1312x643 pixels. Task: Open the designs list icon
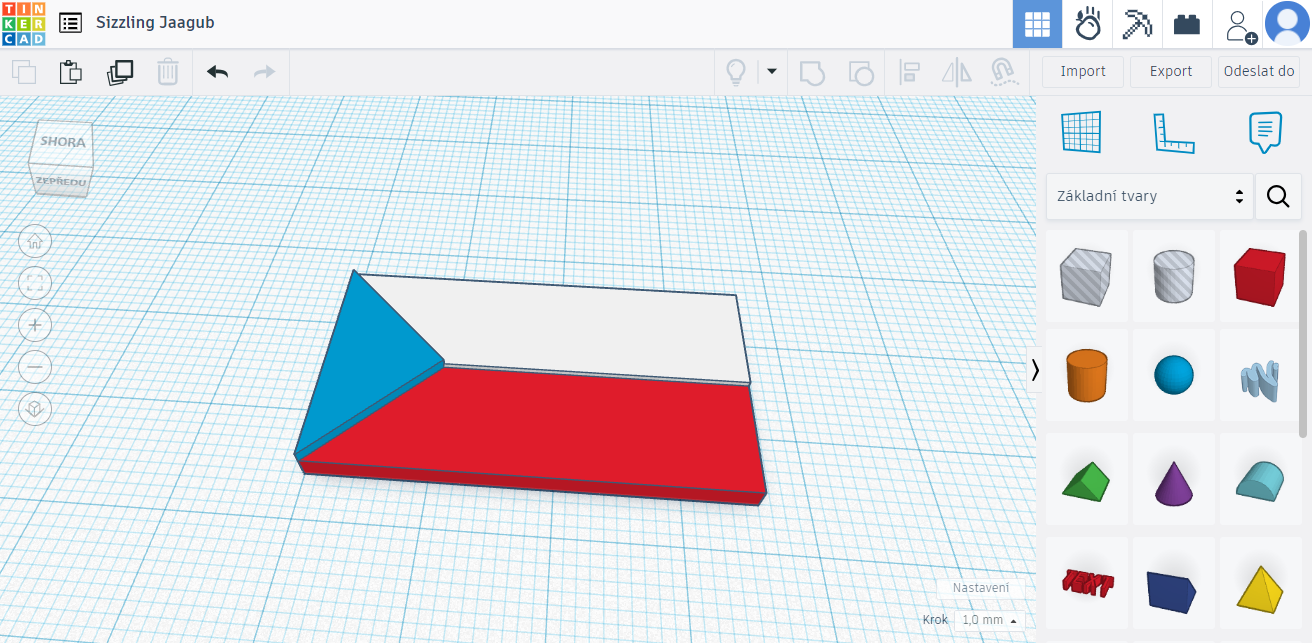(70, 23)
